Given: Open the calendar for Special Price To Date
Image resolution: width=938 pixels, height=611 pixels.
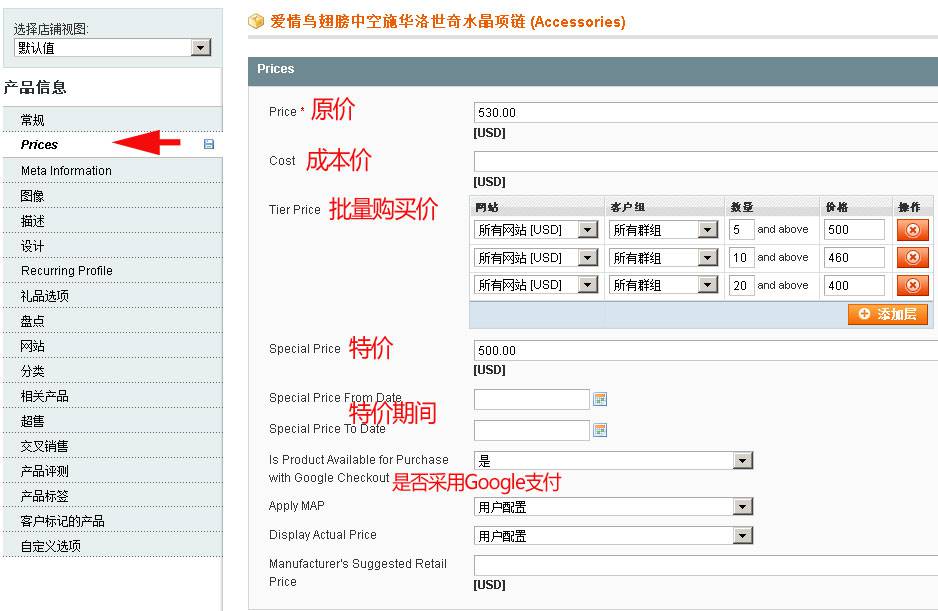Looking at the screenshot, I should 598,430.
